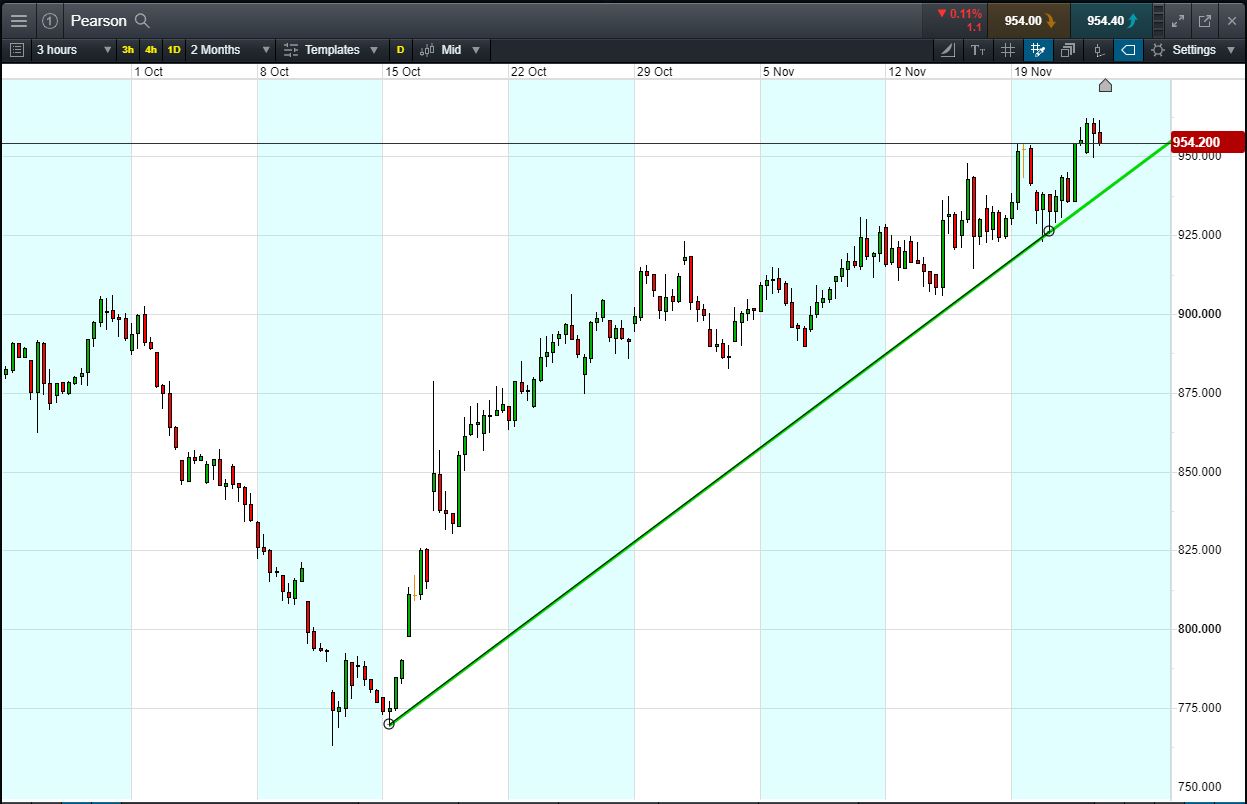1247x804 pixels.
Task: Select the trendline's lower anchor point
Action: [x=389, y=723]
